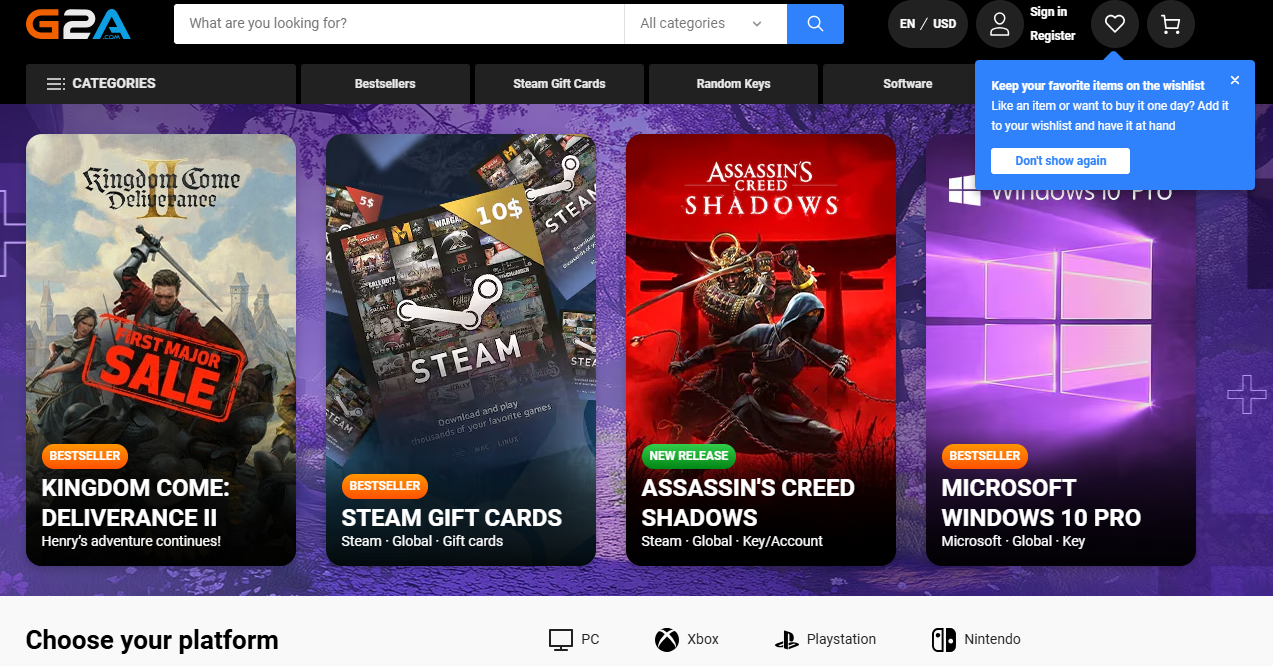Click the G2A logo

[x=78, y=23]
